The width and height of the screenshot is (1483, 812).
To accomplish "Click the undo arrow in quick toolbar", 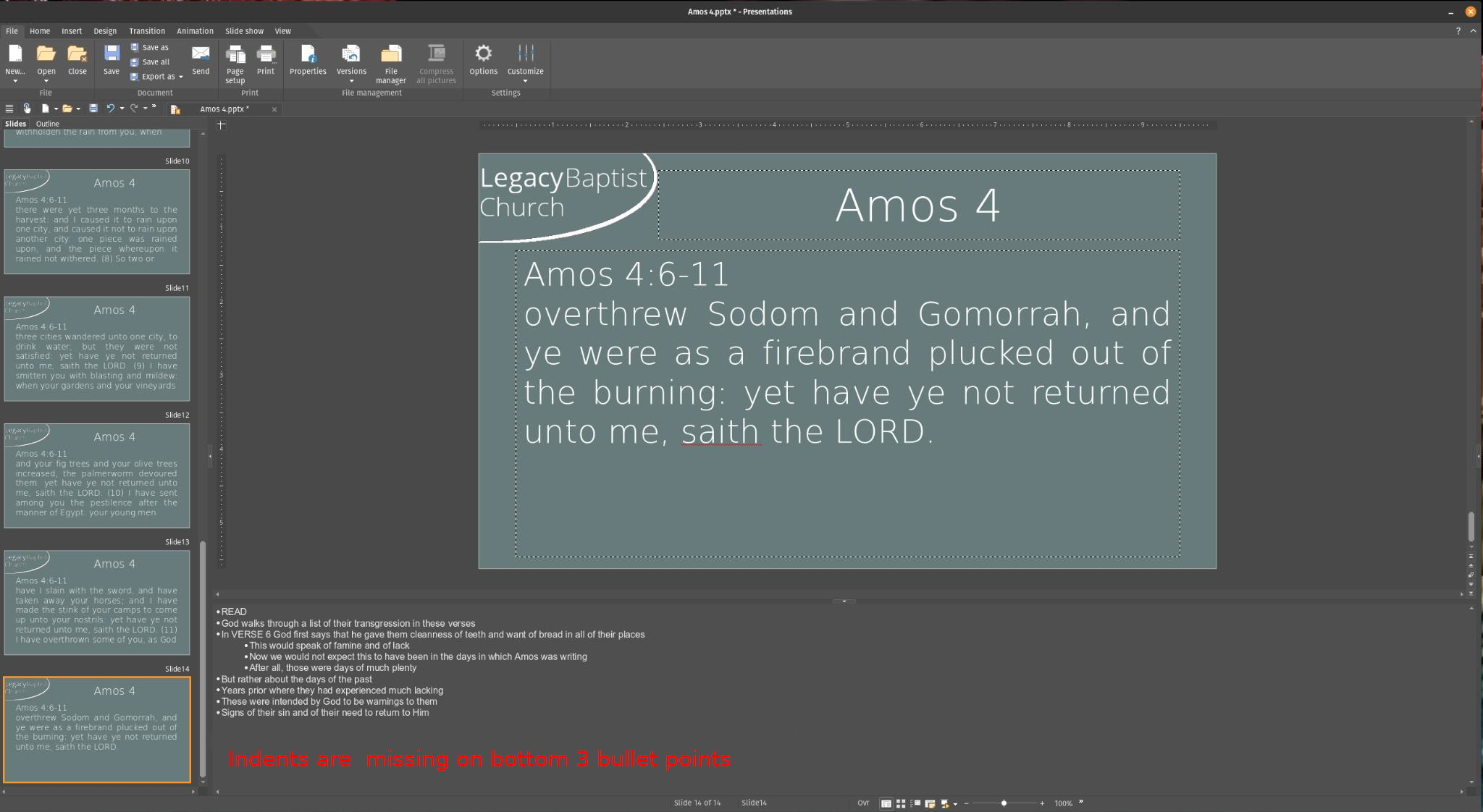I will point(110,109).
